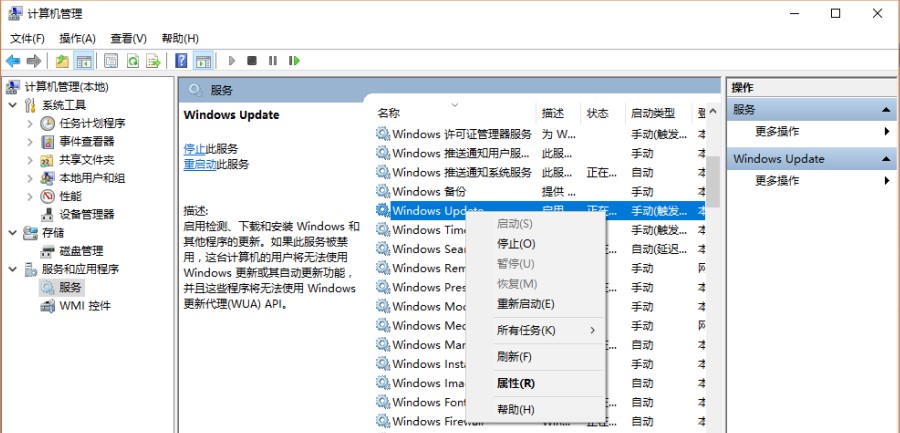Open the 帮助(H) menu in the menu bar
The image size is (900, 433).
180,38
